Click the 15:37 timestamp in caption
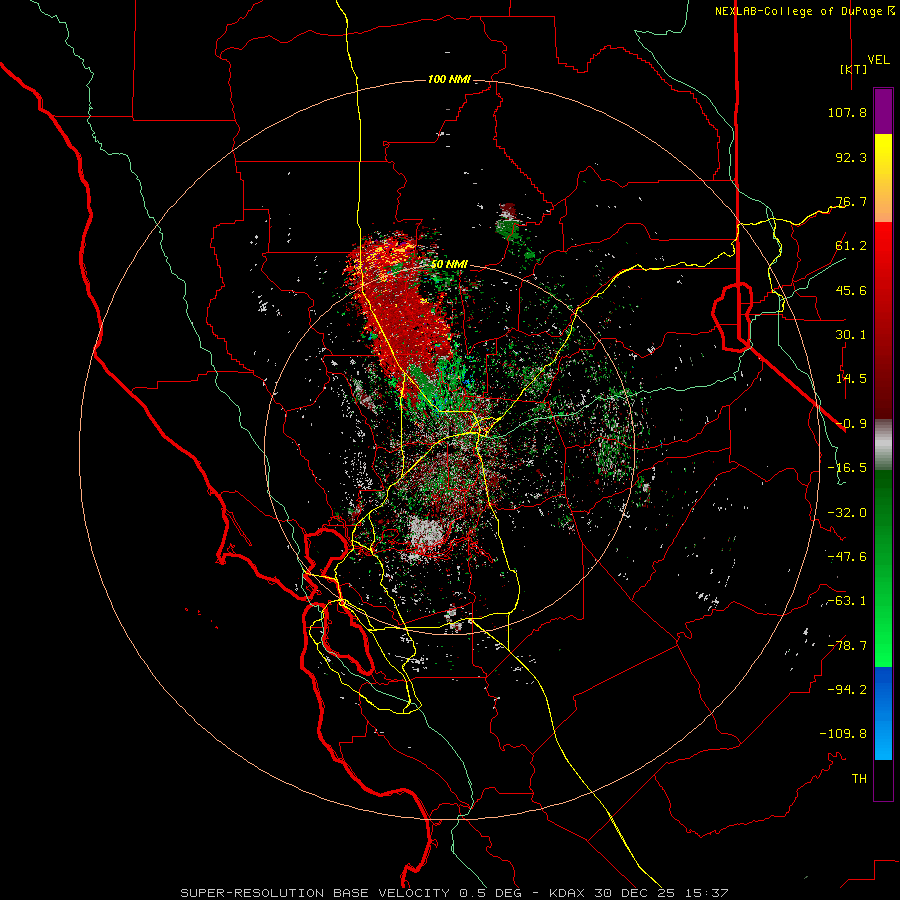900x900 pixels. point(706,893)
